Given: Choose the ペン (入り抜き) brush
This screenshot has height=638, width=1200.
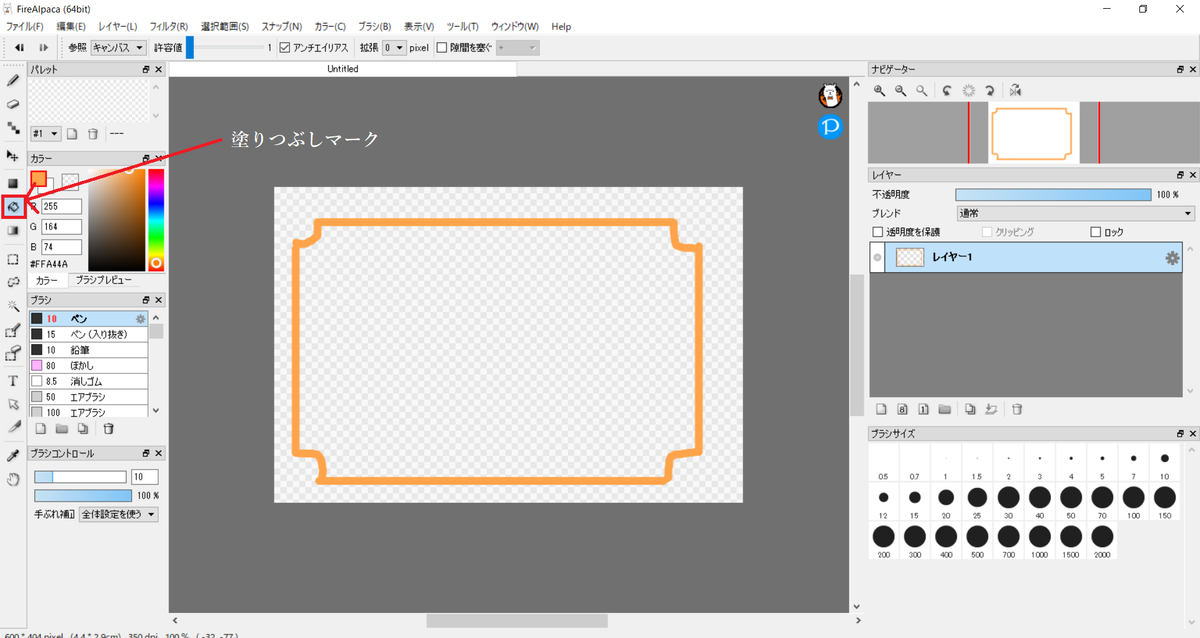Looking at the screenshot, I should 88,334.
